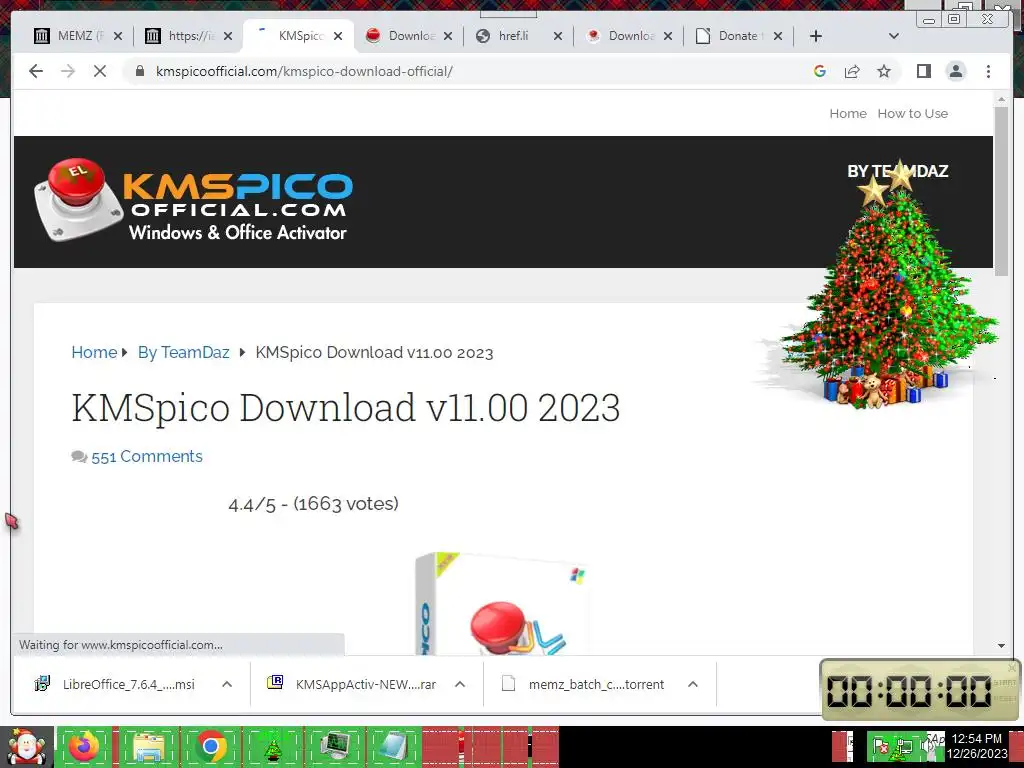Screen dimensions: 1024x768
Task: Expand LibreOffice download options chevron
Action: coord(227,684)
